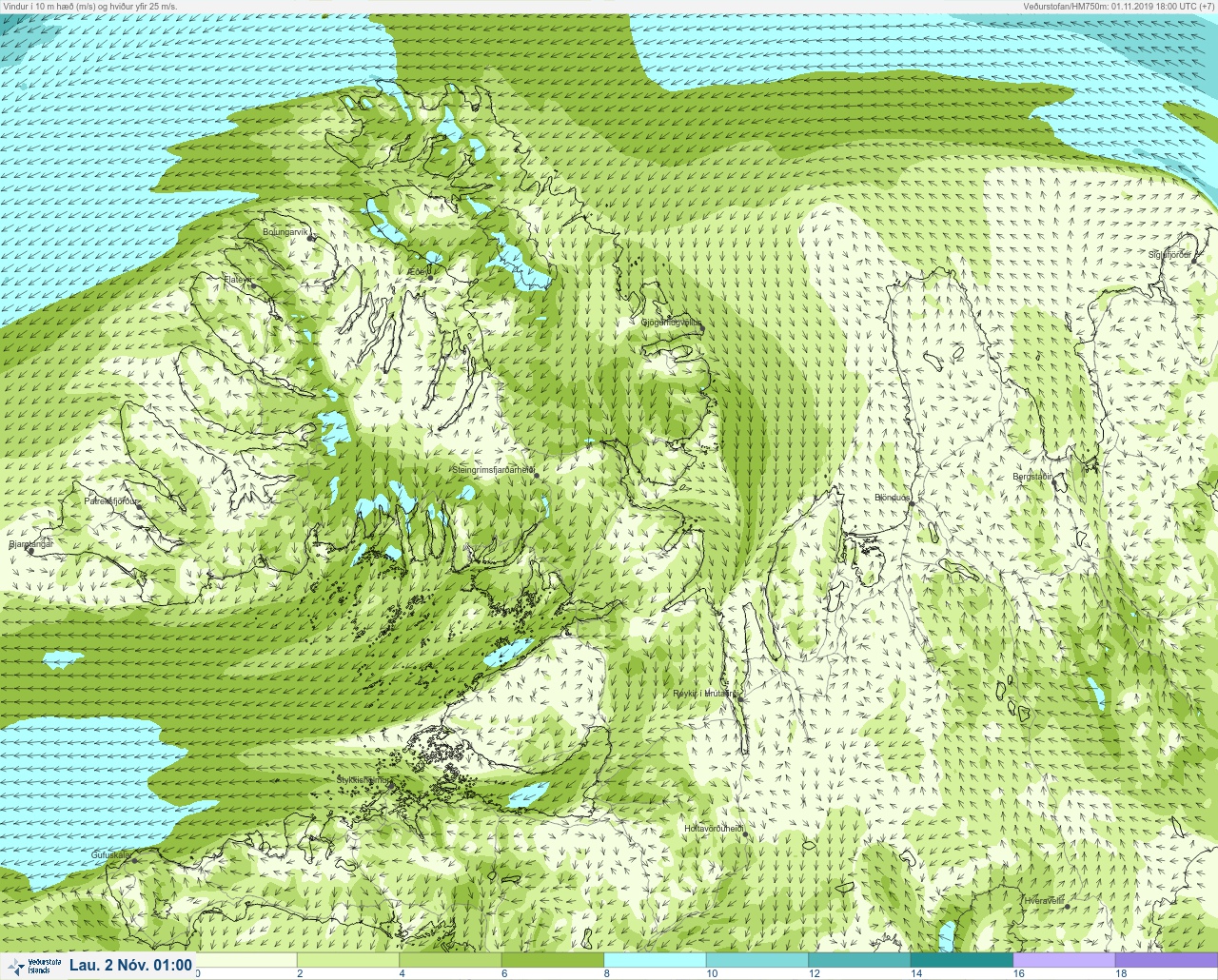Select the dark teal 14–16 m/s legend swatch
Screen dimensions: 1218x980
962,960
